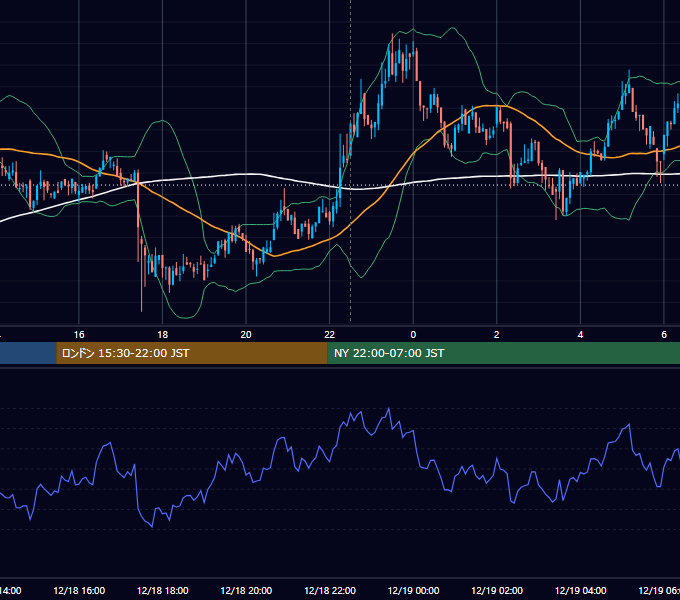Click the 12/19 00:00 date label
680x600 pixels.
[413, 590]
